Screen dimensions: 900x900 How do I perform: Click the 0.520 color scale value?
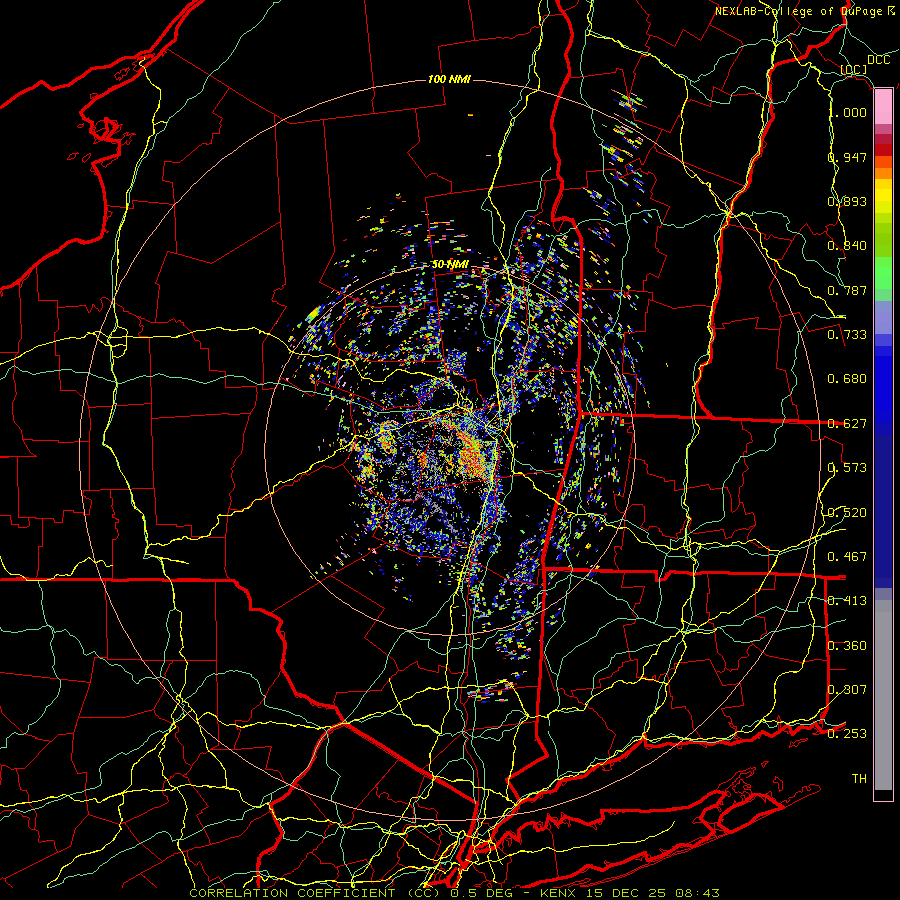coord(847,513)
